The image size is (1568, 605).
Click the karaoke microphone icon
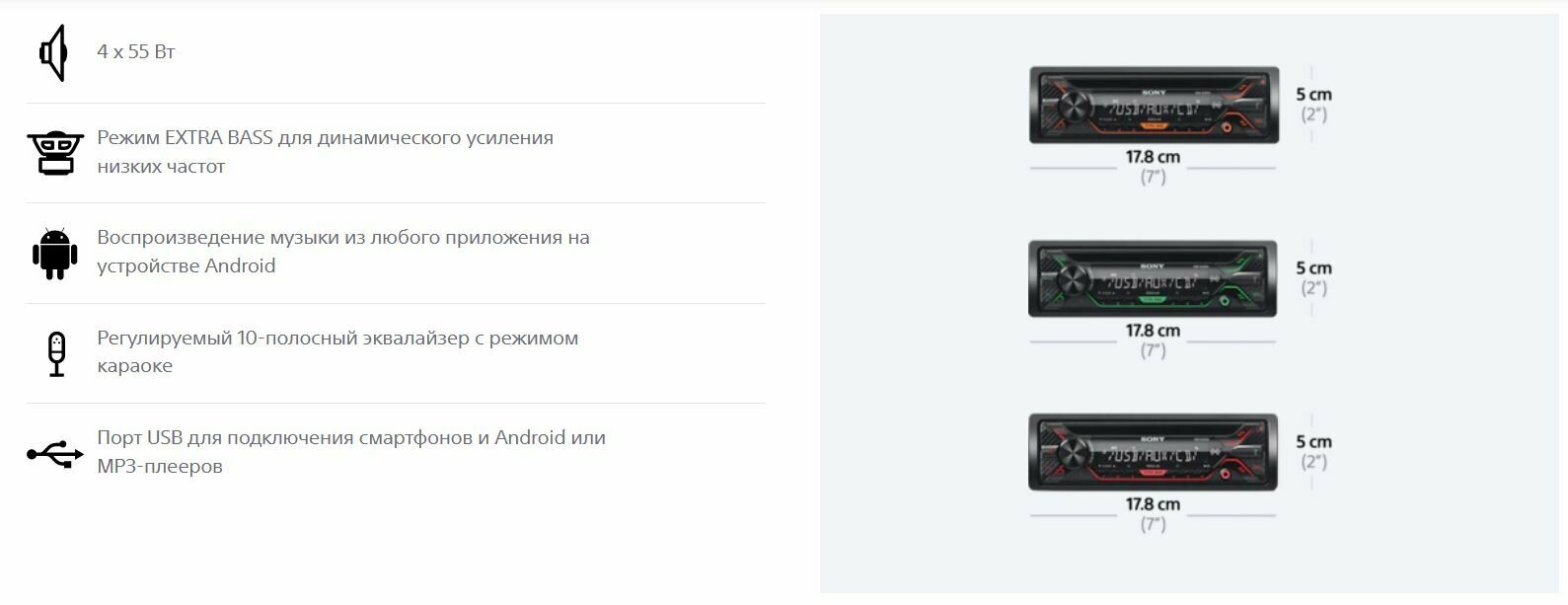pyautogui.click(x=56, y=353)
